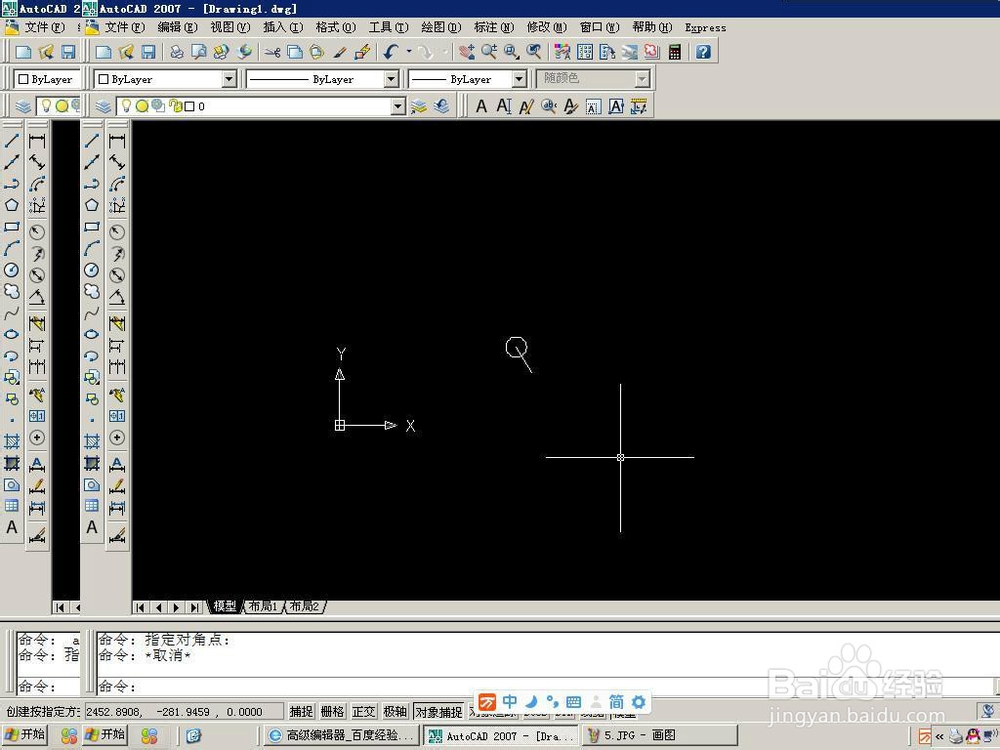1000x750 pixels.
Task: Open the QuickCalc calculator icon
Action: pos(675,52)
